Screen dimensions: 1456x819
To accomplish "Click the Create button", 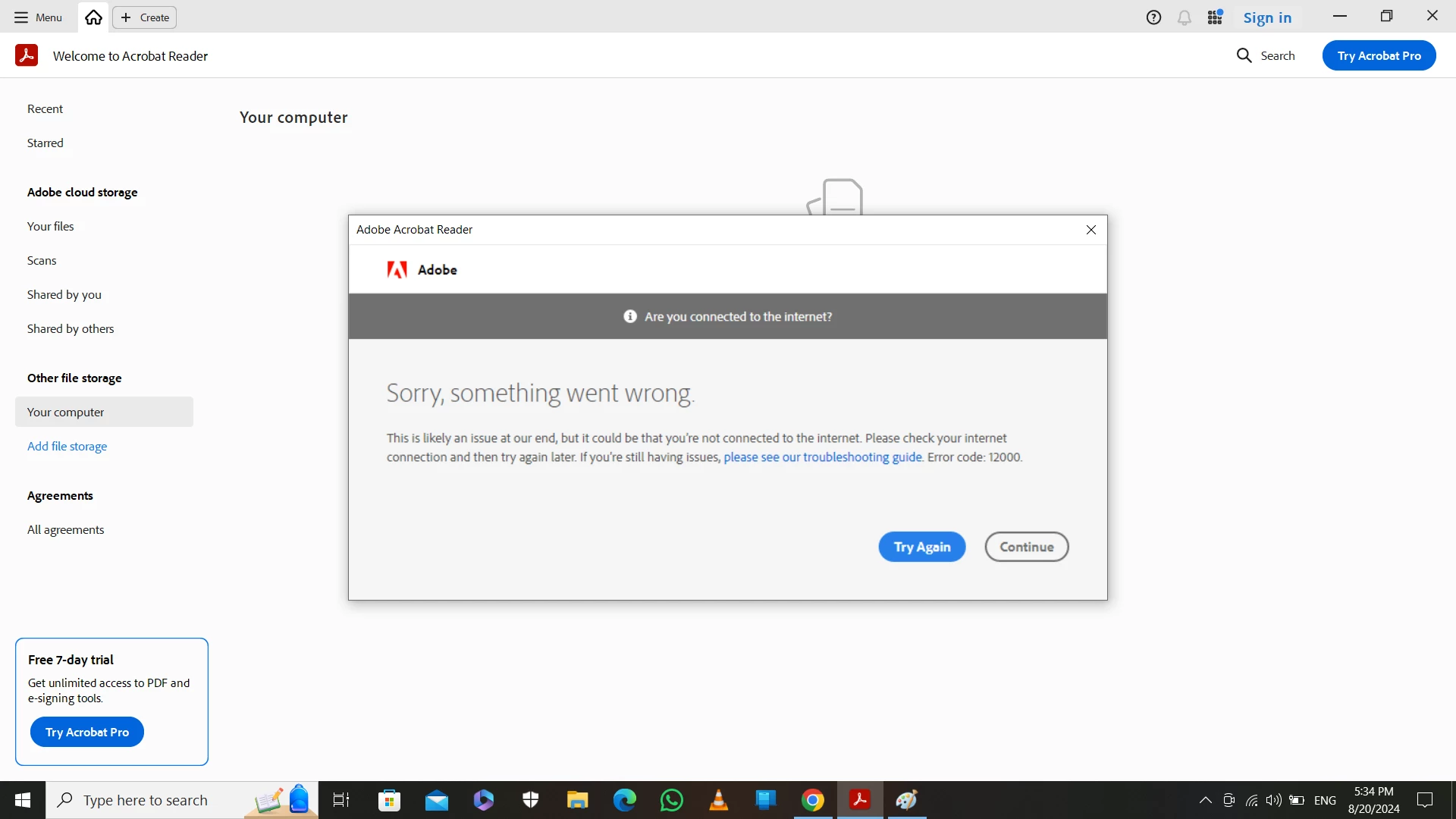I will [x=145, y=17].
